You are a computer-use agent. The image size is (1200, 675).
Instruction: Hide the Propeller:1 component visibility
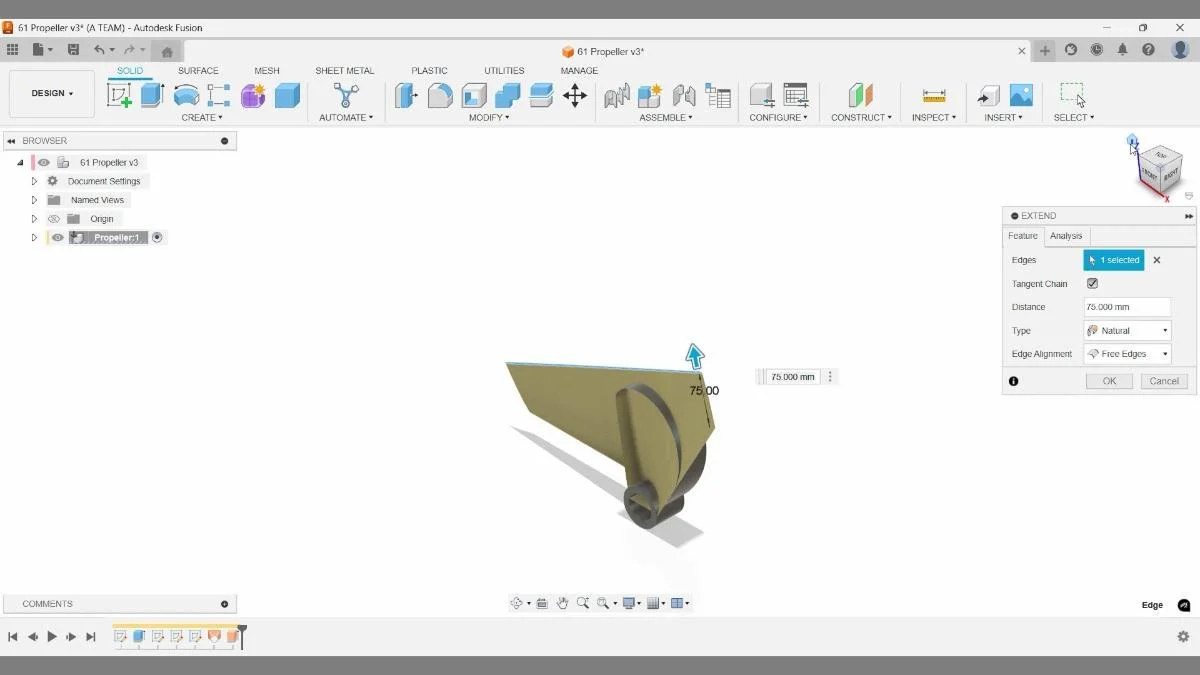pos(57,237)
